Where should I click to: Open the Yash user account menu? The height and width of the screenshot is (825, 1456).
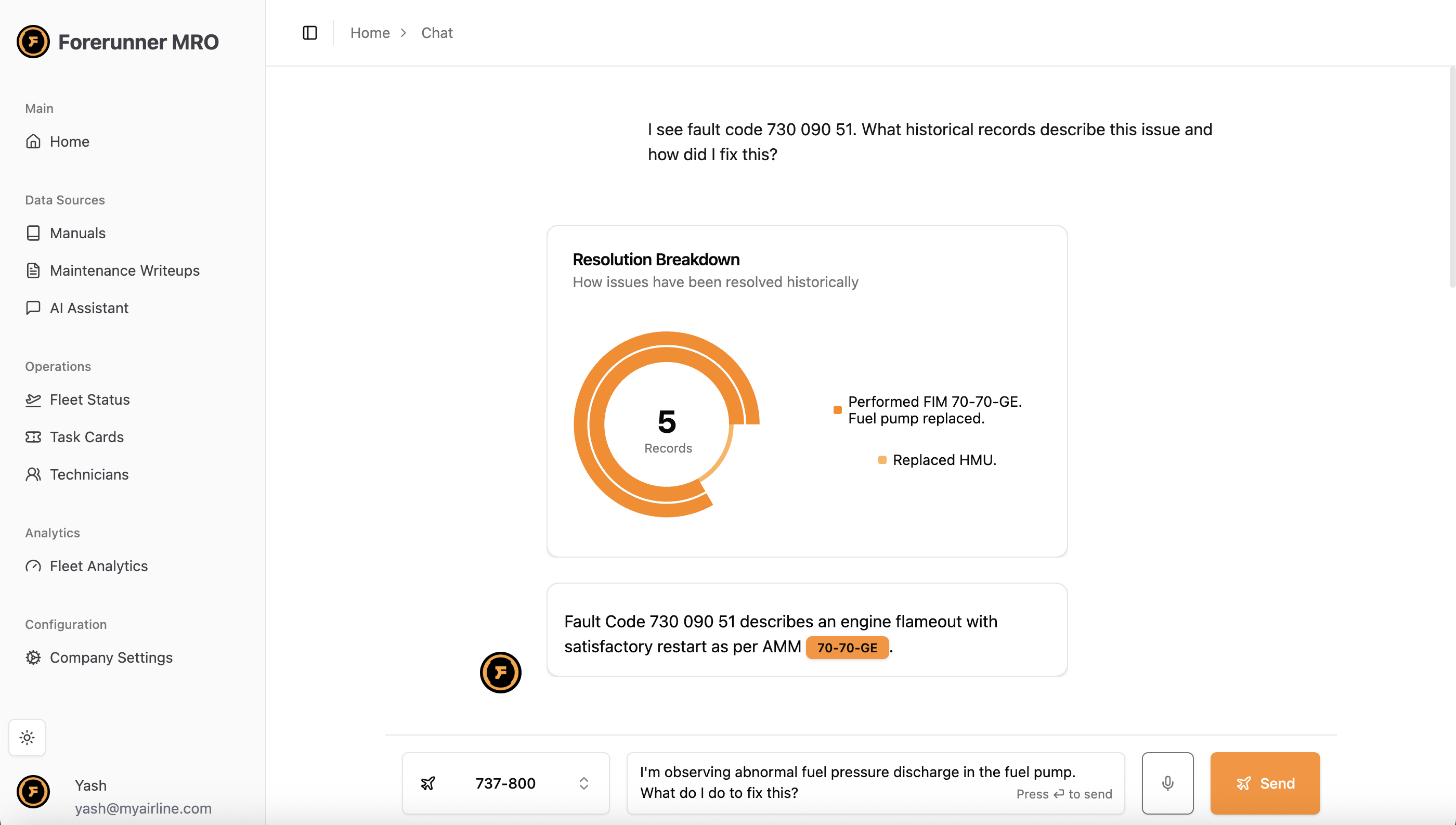tap(113, 795)
